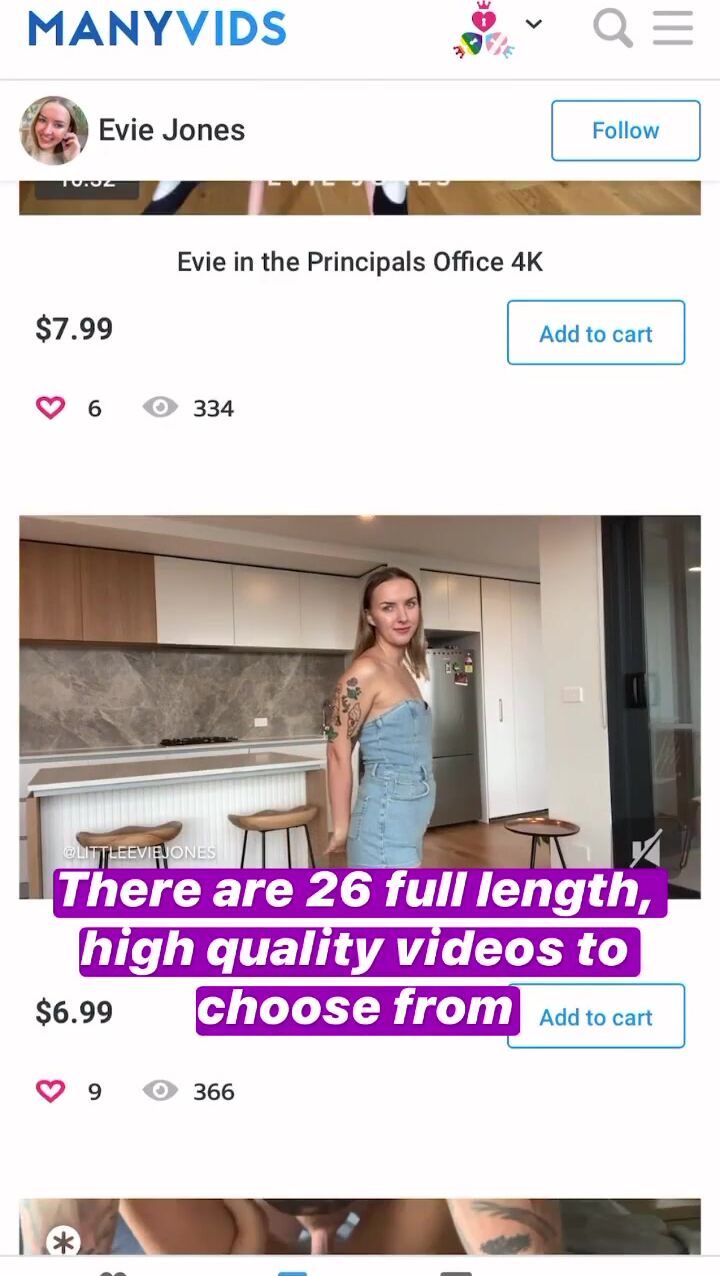Screen dimensions: 720x1276
Task: Click the crown heart badge icon
Action: (484, 30)
